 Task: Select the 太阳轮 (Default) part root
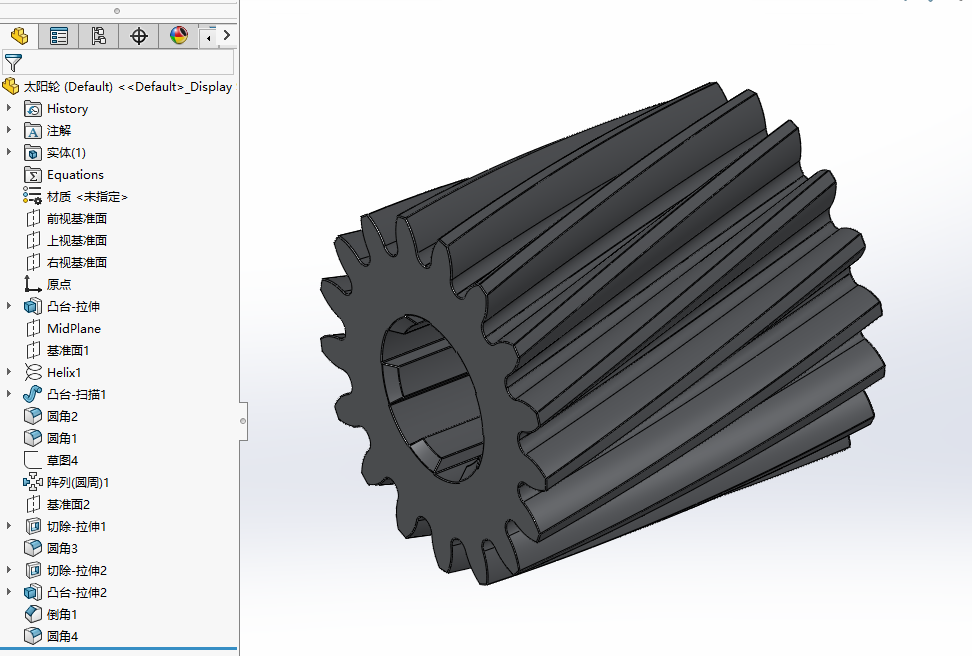pos(118,87)
